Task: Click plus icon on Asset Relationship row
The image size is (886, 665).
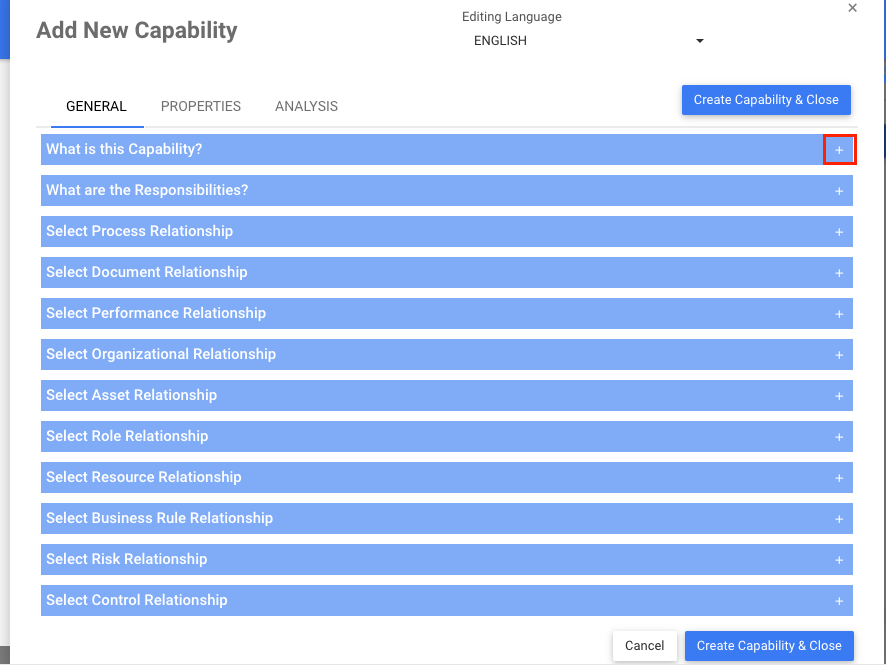Action: coord(839,396)
